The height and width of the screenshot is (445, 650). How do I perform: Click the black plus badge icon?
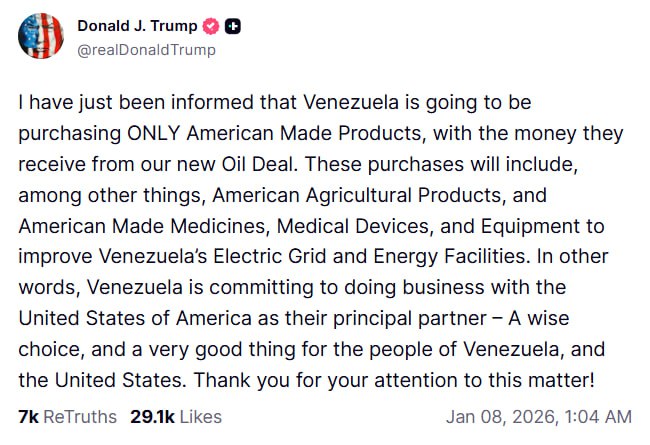click(234, 27)
